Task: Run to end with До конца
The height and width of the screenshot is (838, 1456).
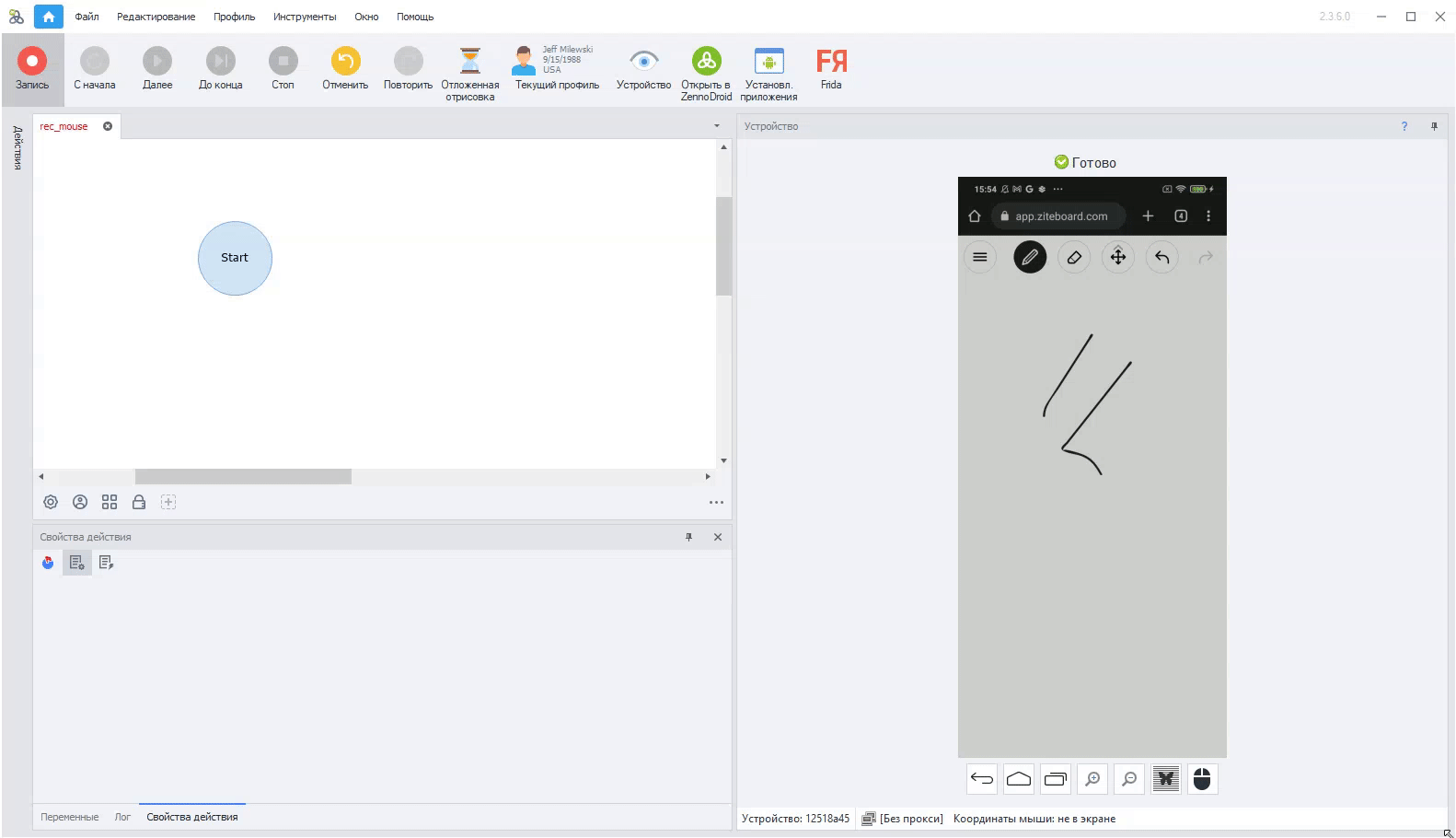Action: 220,69
